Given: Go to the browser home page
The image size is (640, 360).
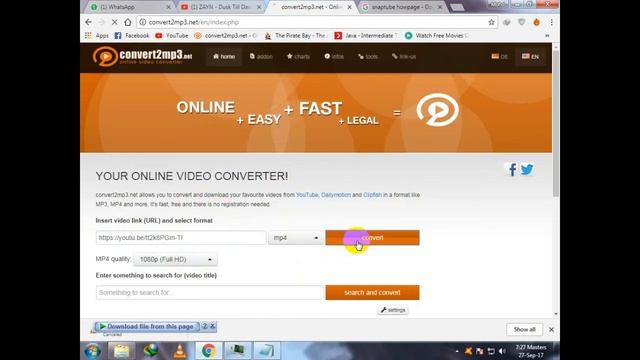Looking at the screenshot, I should point(128,22).
